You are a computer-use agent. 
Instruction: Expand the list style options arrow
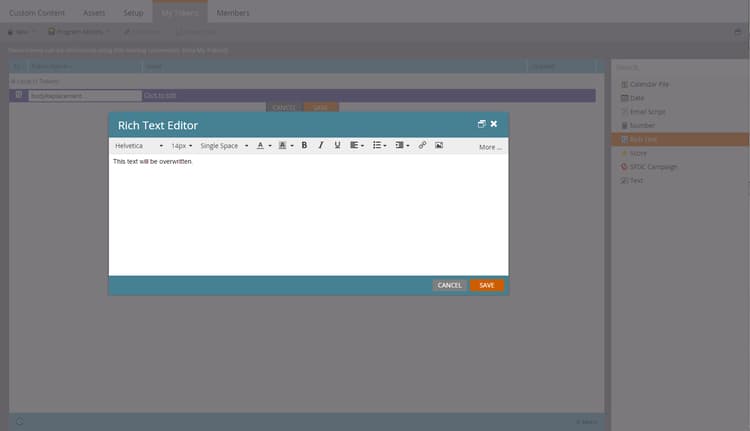coord(385,146)
